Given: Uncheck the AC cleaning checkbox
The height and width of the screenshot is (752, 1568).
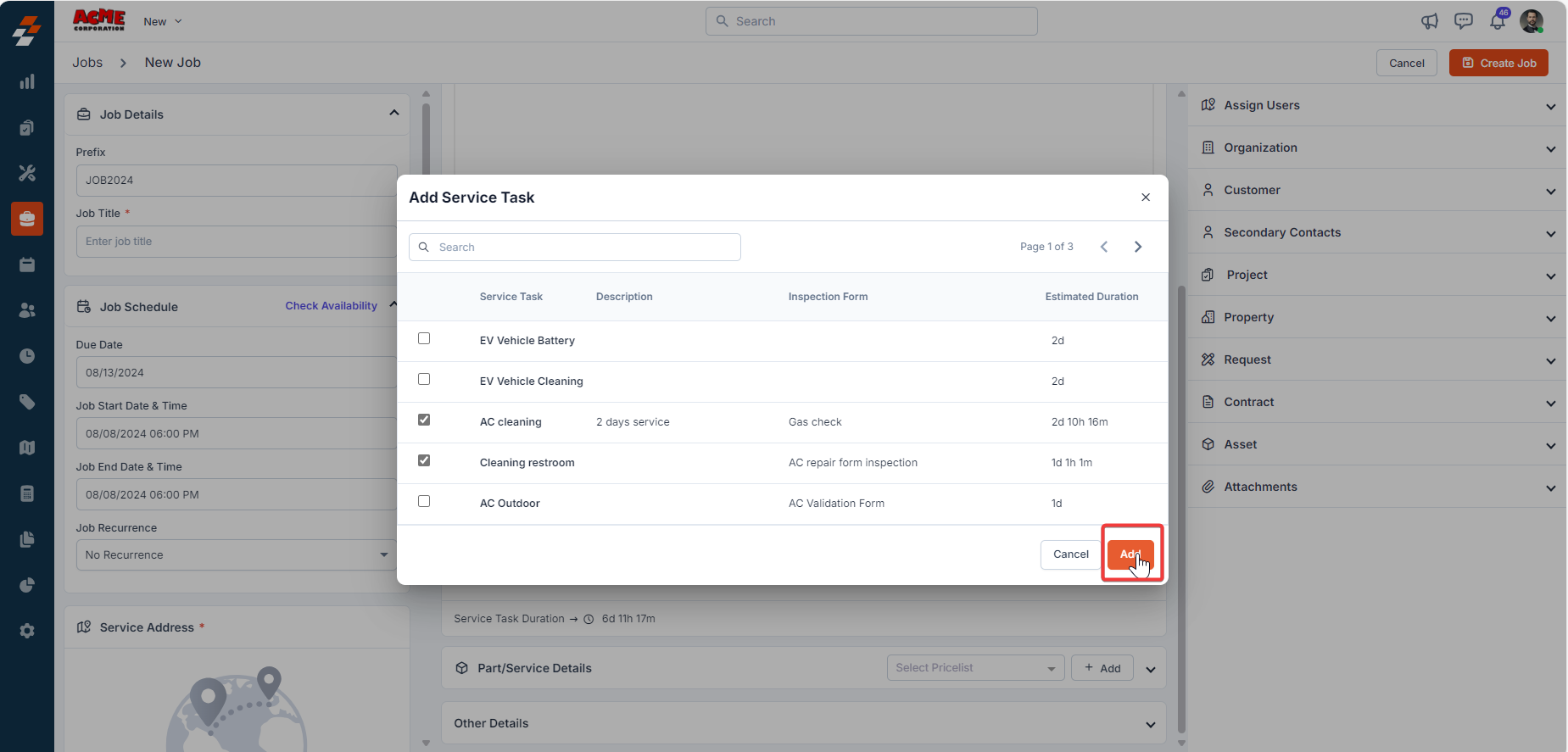Looking at the screenshot, I should tap(424, 420).
